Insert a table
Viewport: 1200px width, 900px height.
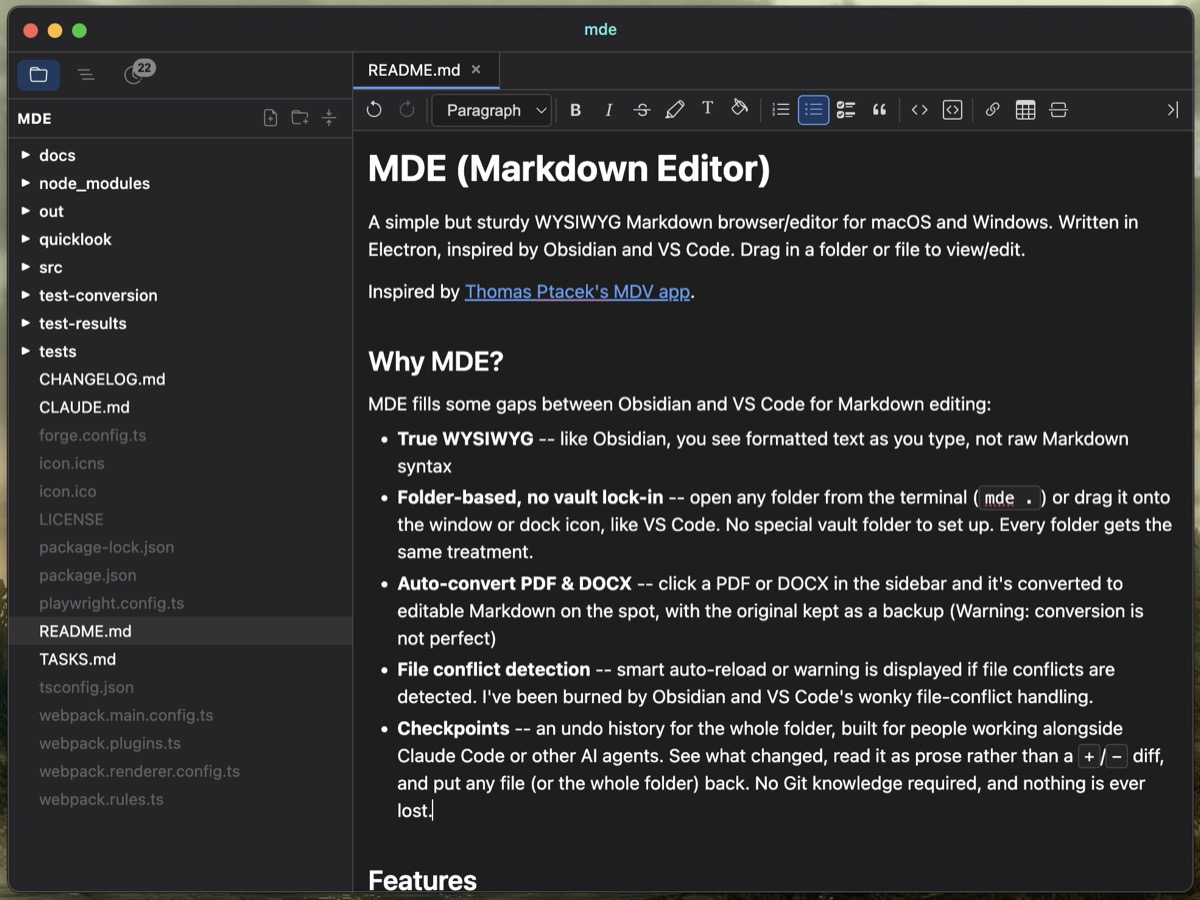(x=1025, y=110)
